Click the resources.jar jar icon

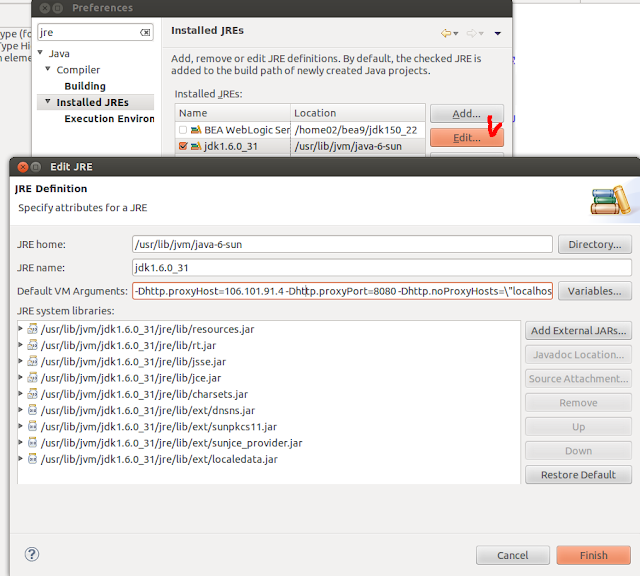[x=33, y=329]
